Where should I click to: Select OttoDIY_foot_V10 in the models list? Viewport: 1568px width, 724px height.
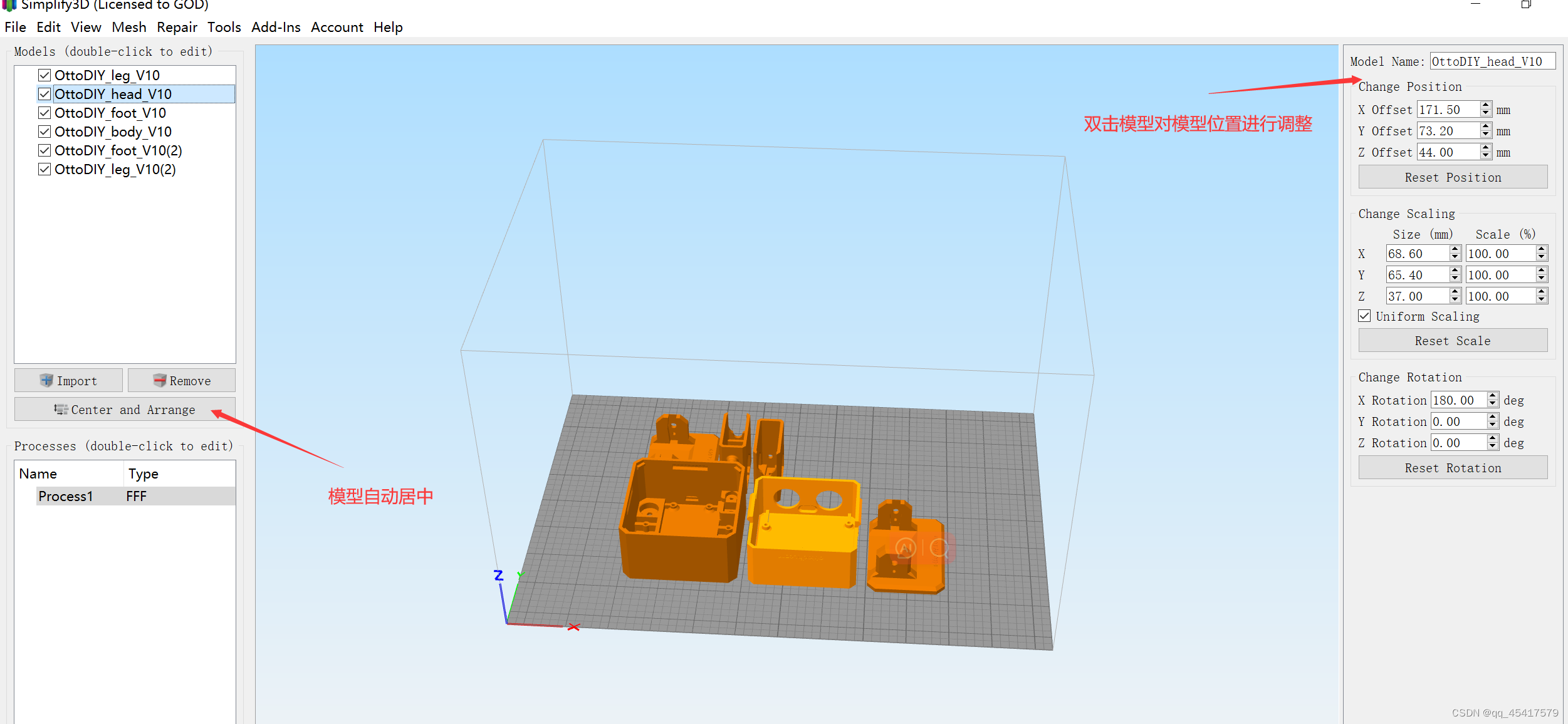point(110,113)
